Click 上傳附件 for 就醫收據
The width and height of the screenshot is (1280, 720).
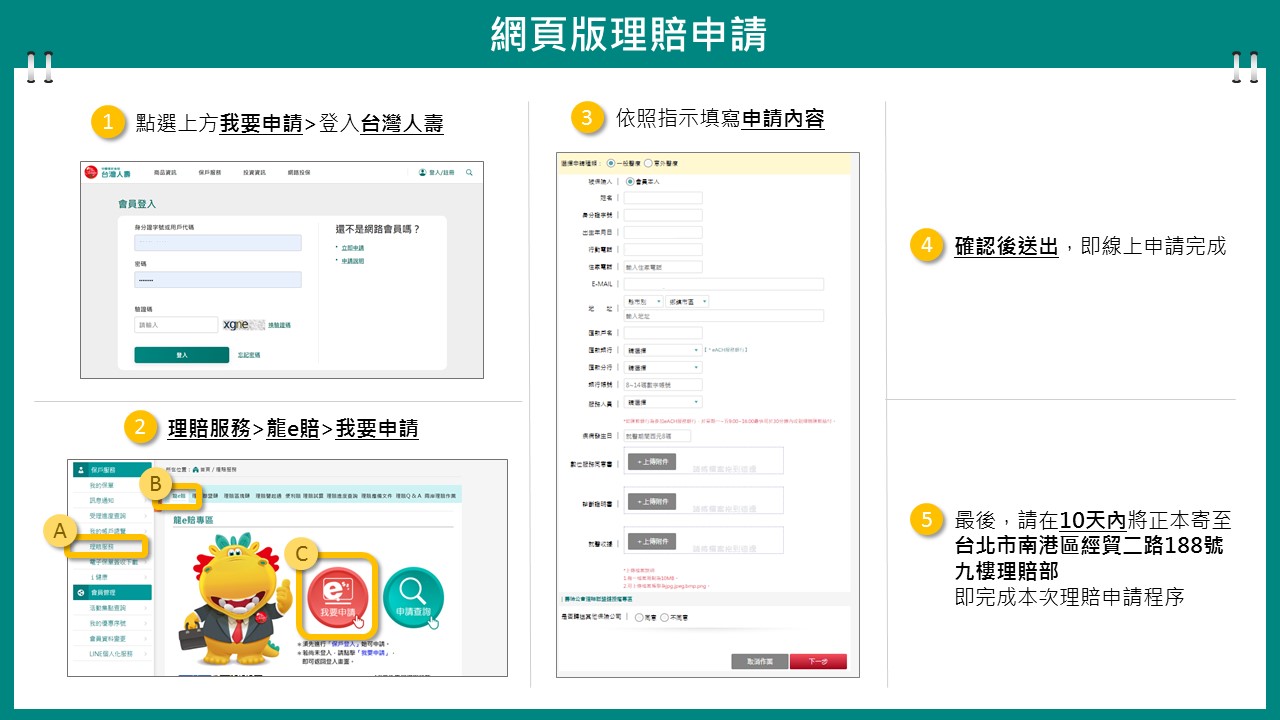click(651, 541)
